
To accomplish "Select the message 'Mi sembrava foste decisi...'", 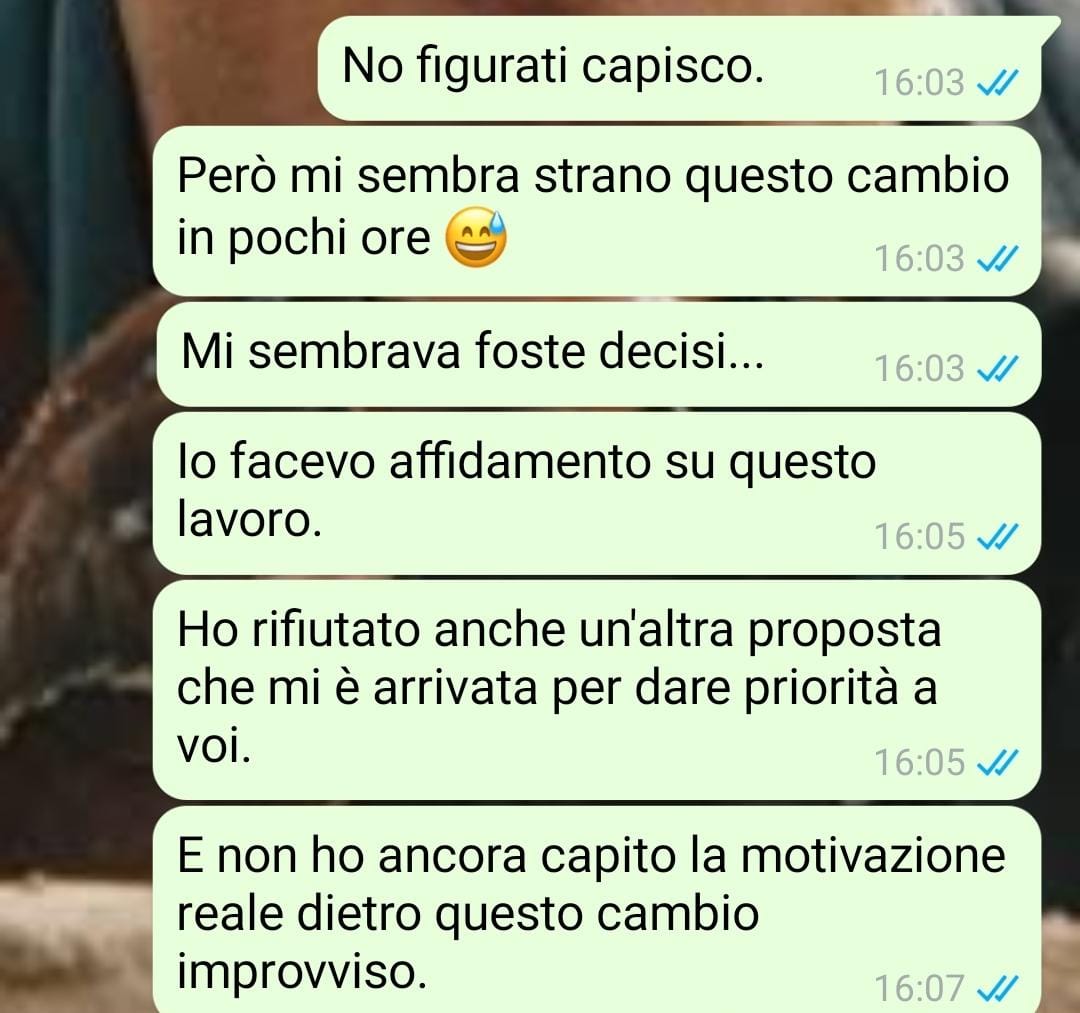I will tap(599, 353).
